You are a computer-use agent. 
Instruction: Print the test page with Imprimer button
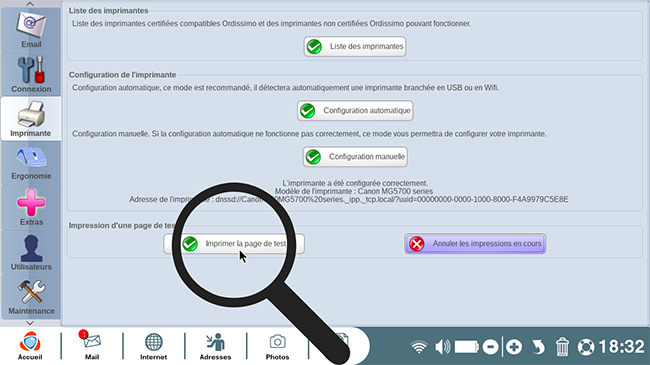pyautogui.click(x=234, y=244)
